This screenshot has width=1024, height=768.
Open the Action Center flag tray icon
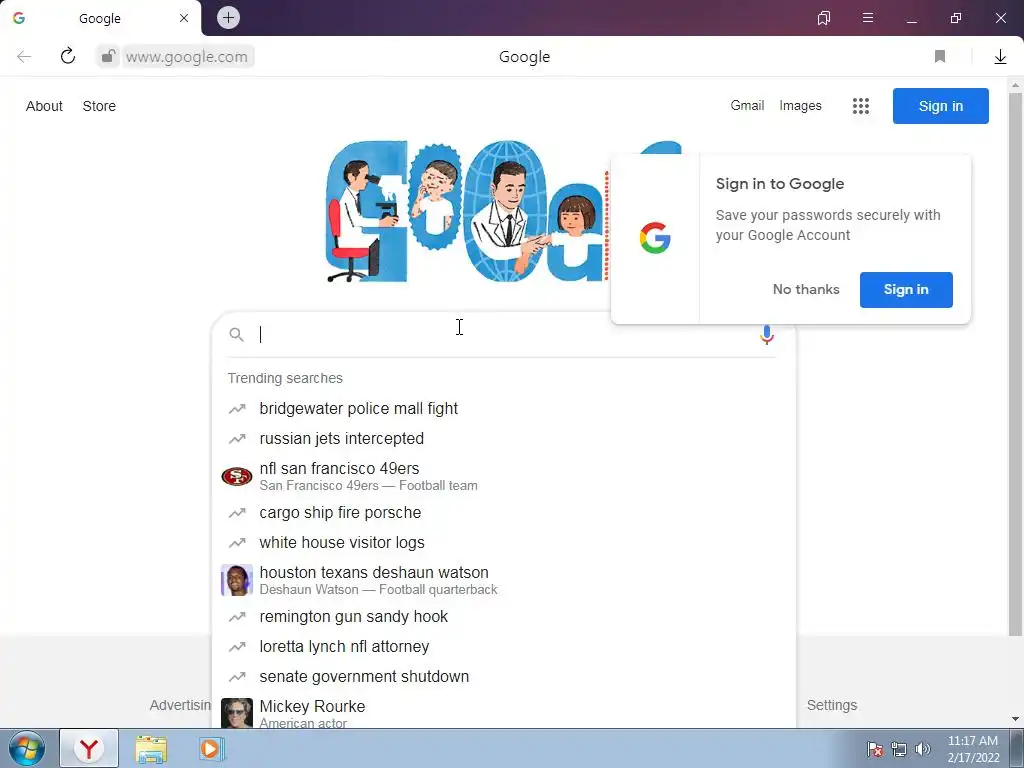pos(874,749)
